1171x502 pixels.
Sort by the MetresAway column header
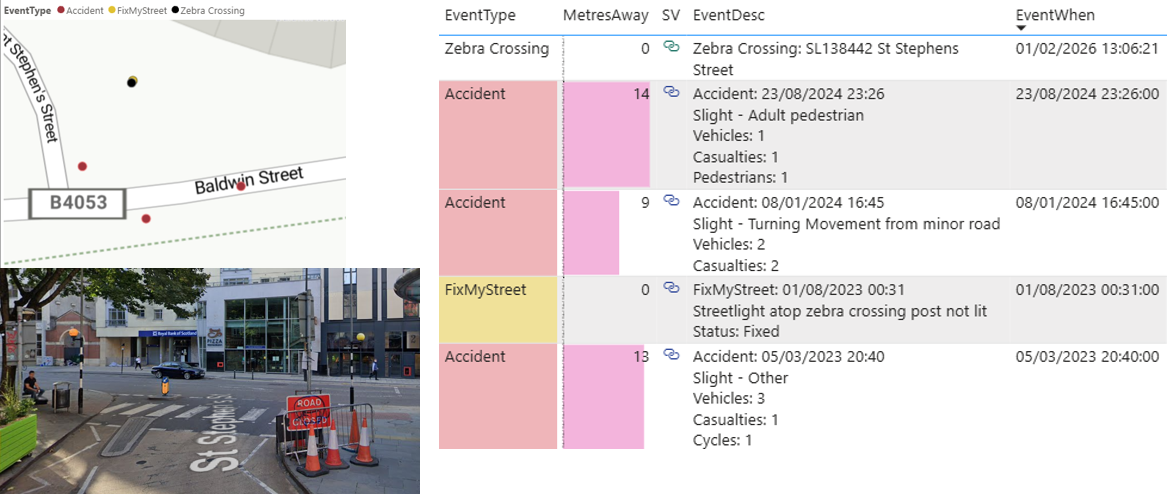604,16
